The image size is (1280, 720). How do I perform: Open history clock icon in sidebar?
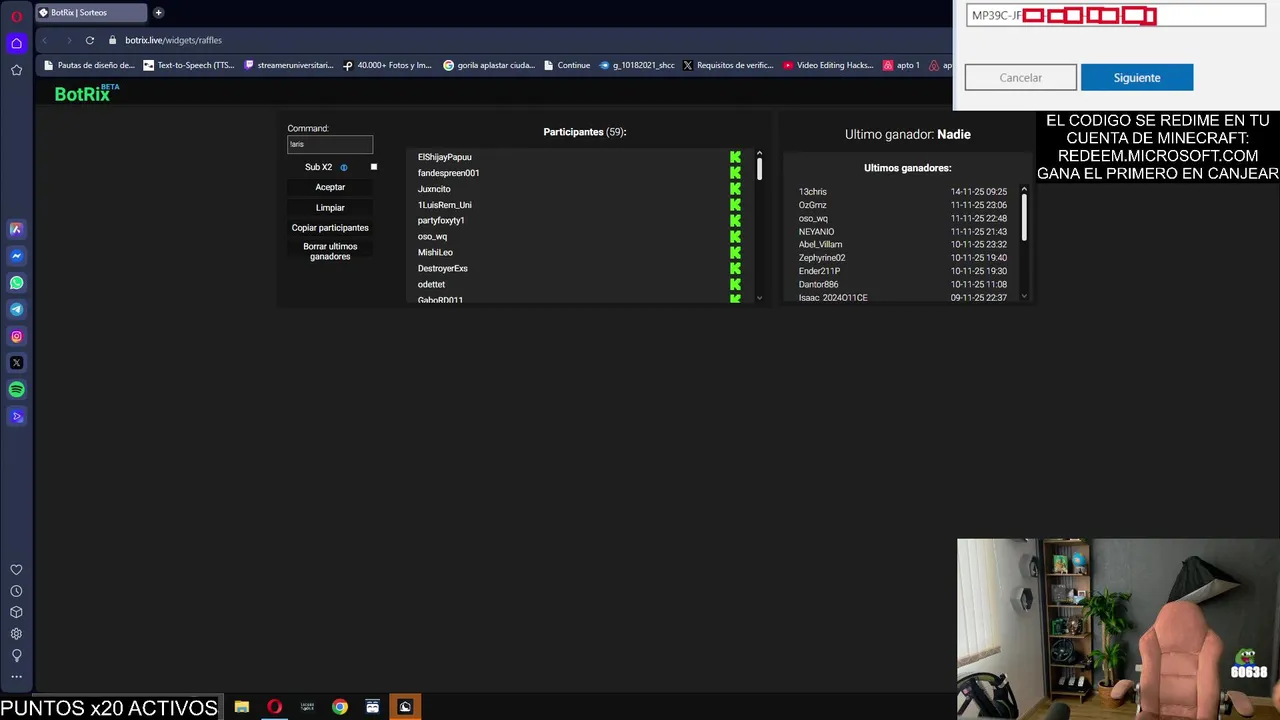pyautogui.click(x=16, y=591)
